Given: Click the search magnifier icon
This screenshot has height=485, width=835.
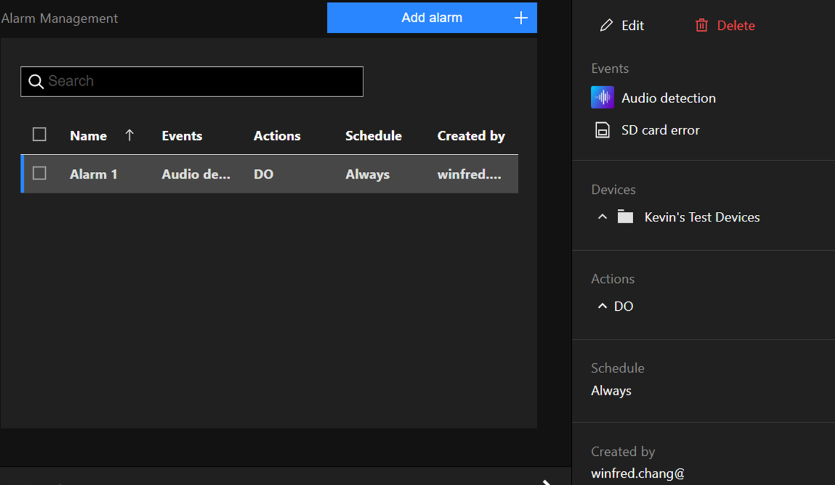Looking at the screenshot, I should pyautogui.click(x=36, y=82).
